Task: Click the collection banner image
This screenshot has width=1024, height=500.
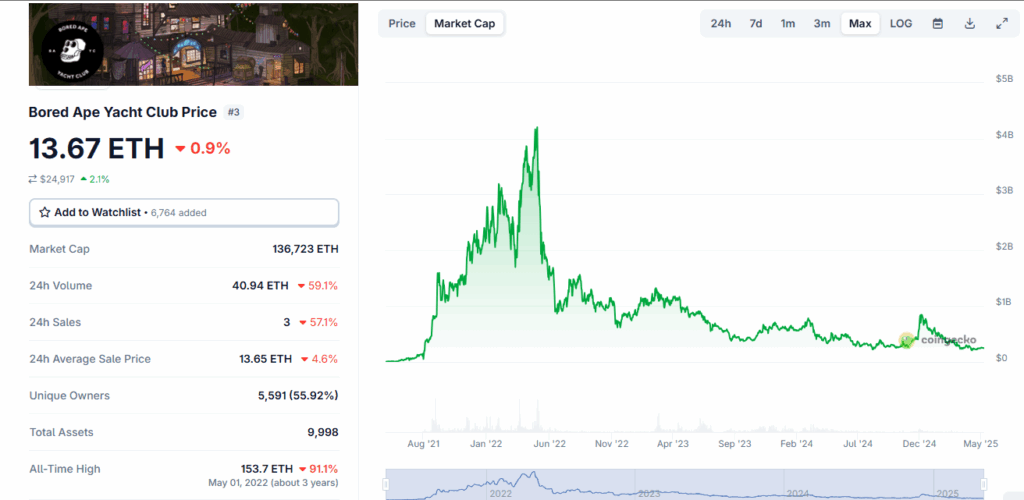Action: (230, 44)
